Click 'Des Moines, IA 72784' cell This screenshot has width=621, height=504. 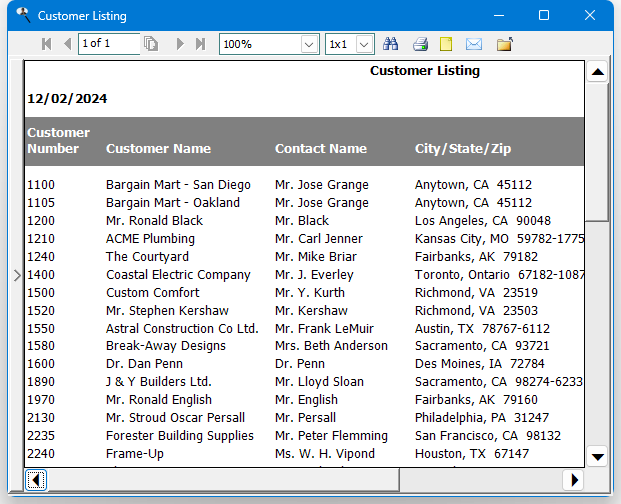click(x=479, y=363)
